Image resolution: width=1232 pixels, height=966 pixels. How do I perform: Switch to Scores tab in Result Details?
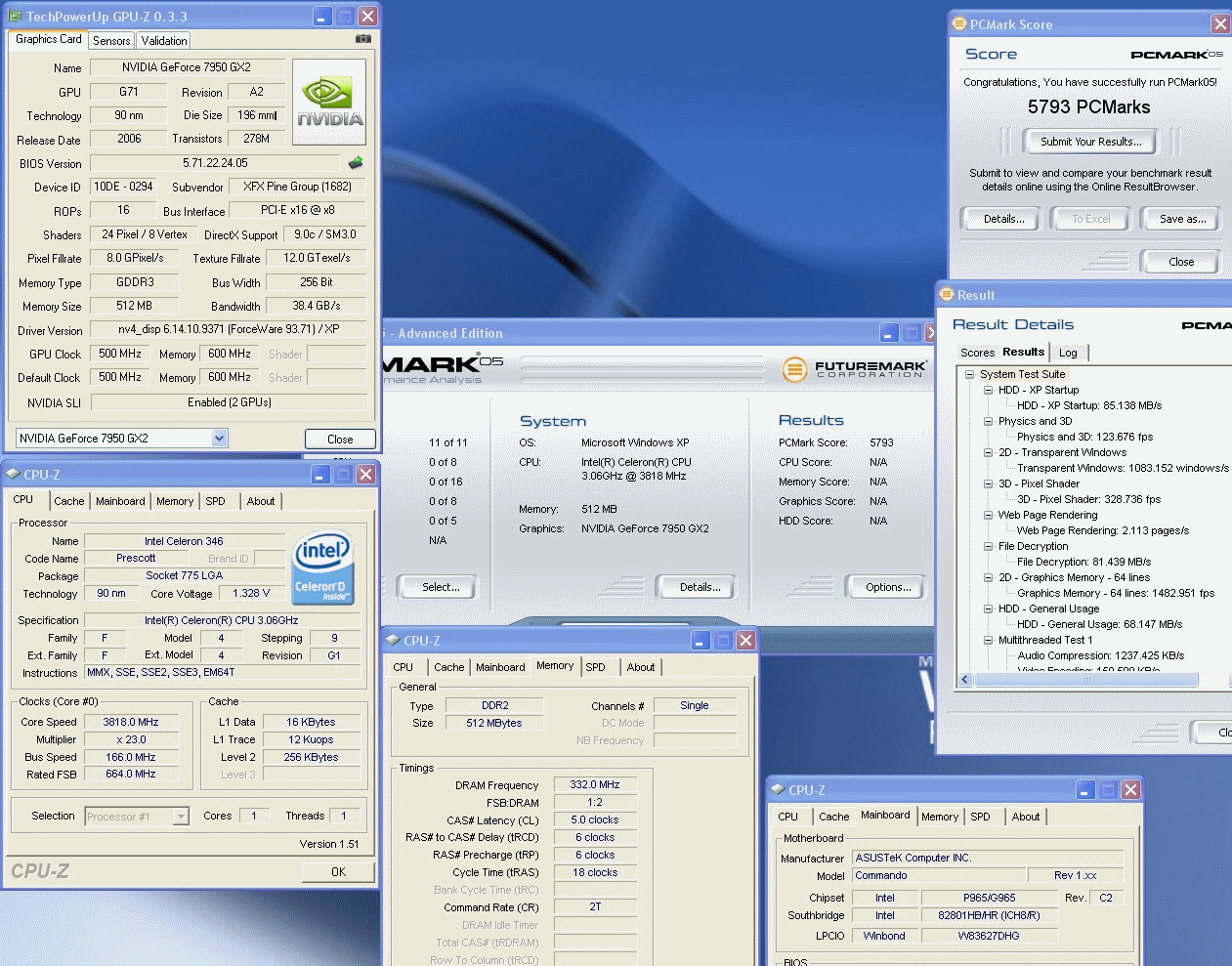[x=977, y=353]
